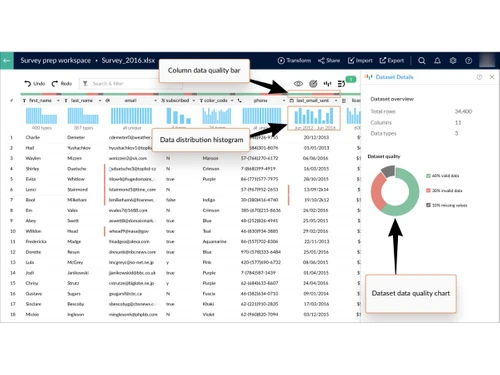Viewport: 500px width, 375px height.
Task: Open notifications bell icon
Action: pyautogui.click(x=437, y=61)
